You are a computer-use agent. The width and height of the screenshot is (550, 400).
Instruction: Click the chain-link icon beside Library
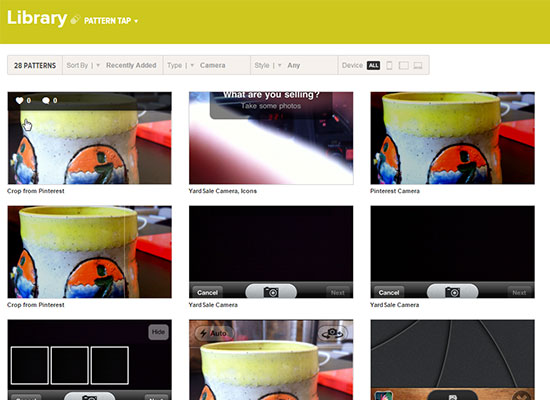(x=75, y=20)
